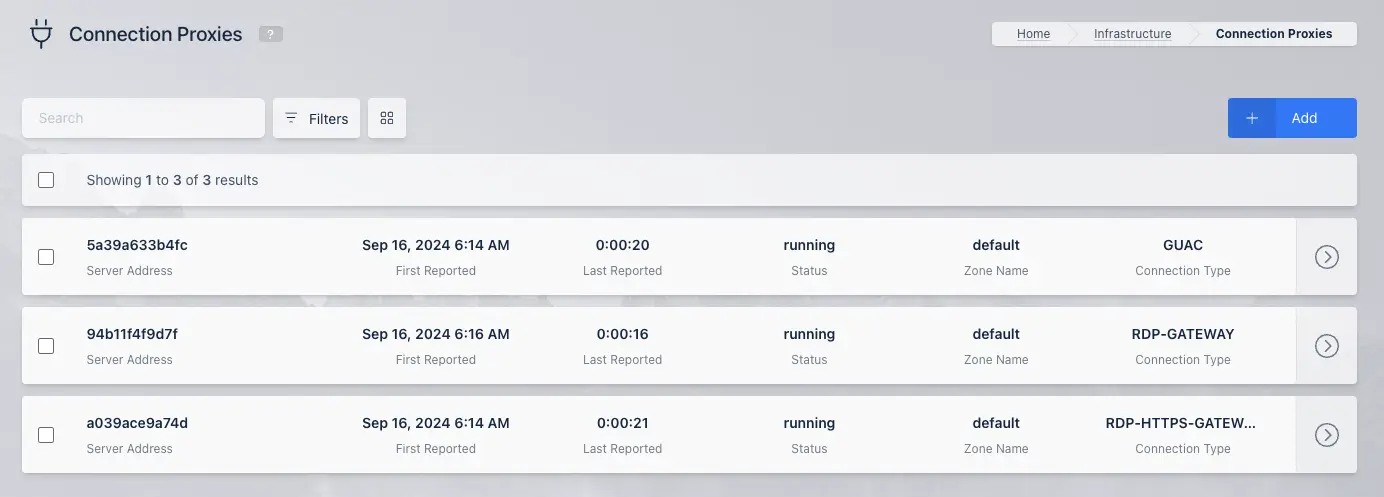Go to Home in the breadcrumb
The image size is (1384, 497).
click(1033, 34)
